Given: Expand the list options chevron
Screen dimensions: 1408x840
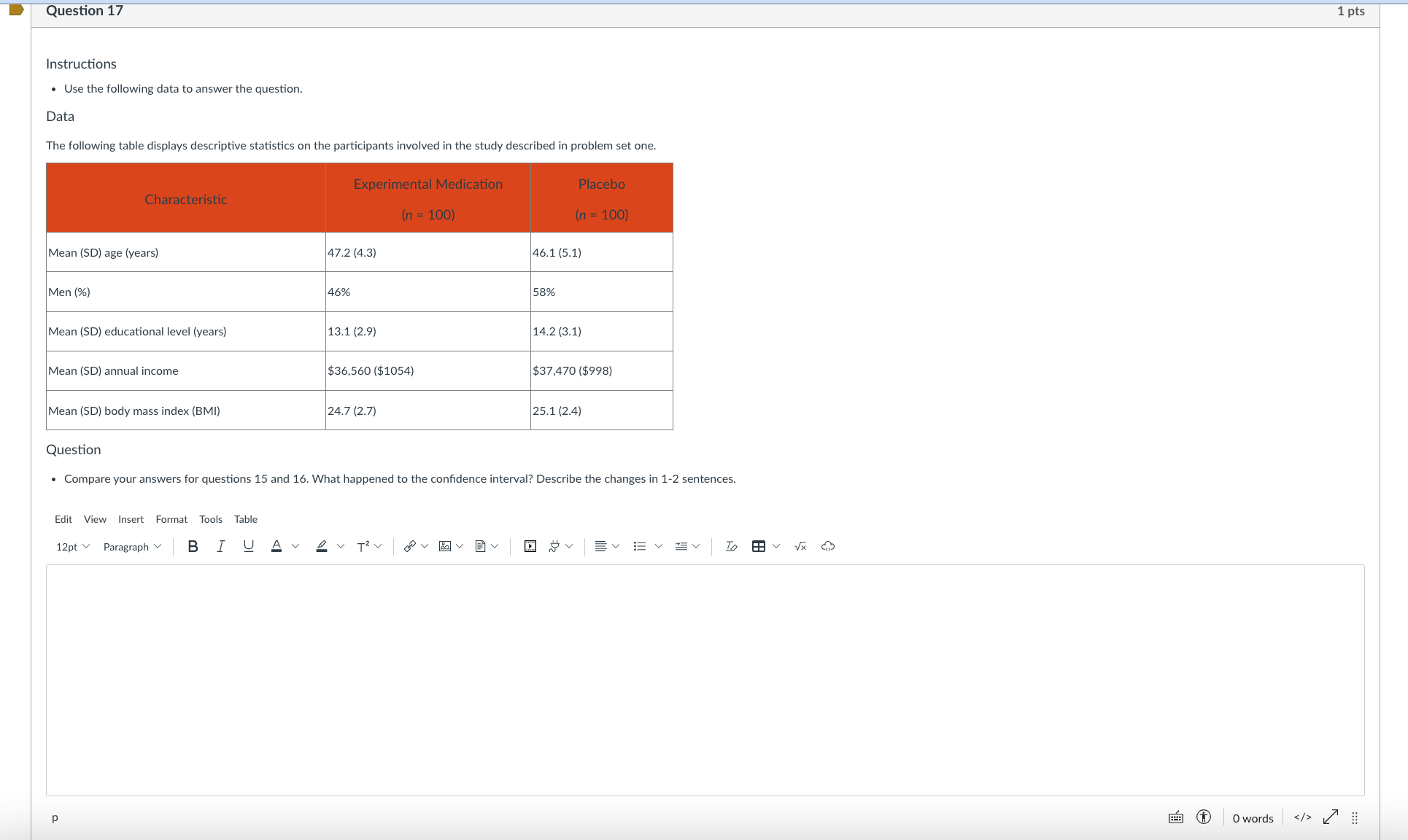Looking at the screenshot, I should tap(659, 546).
